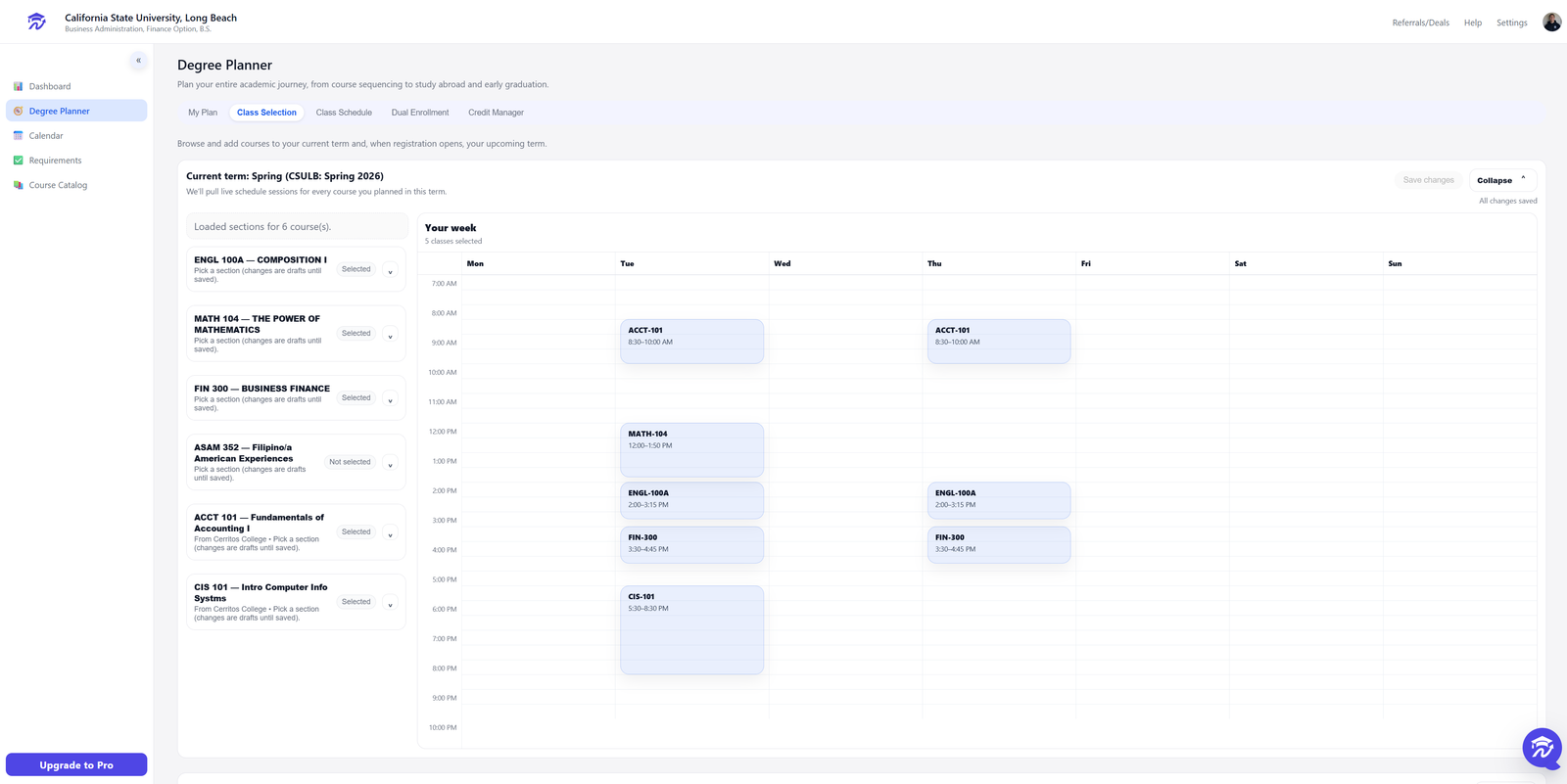
Task: Click FIN 300 Selected badge
Action: [356, 398]
